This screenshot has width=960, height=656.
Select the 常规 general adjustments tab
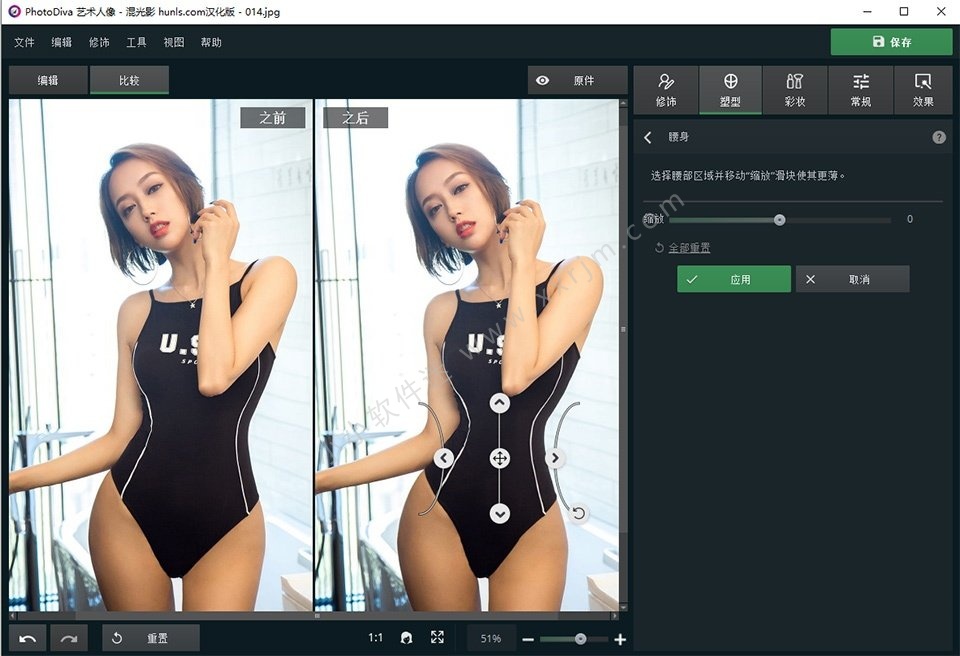click(x=861, y=90)
